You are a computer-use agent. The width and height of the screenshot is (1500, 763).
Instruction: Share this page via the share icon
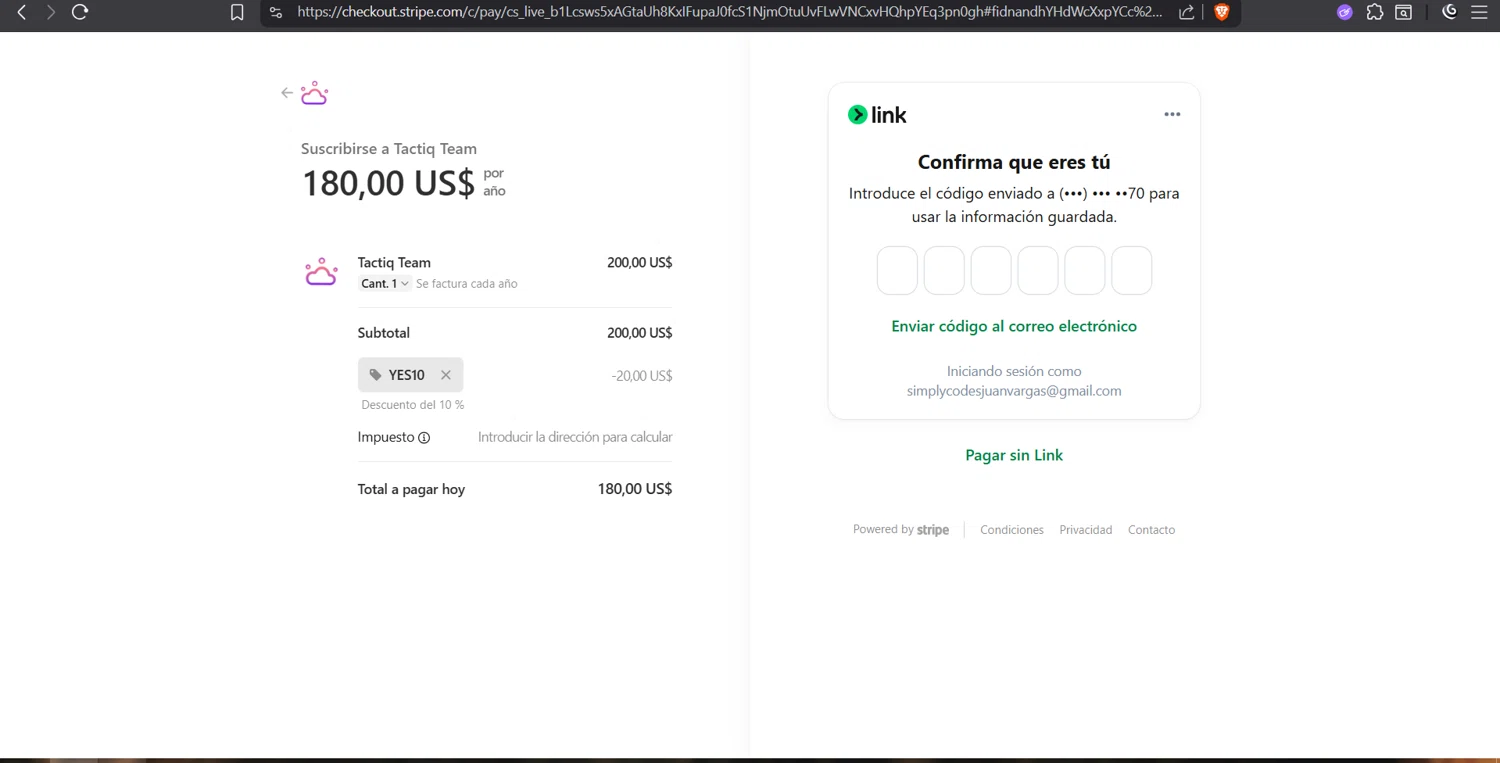coord(1187,12)
